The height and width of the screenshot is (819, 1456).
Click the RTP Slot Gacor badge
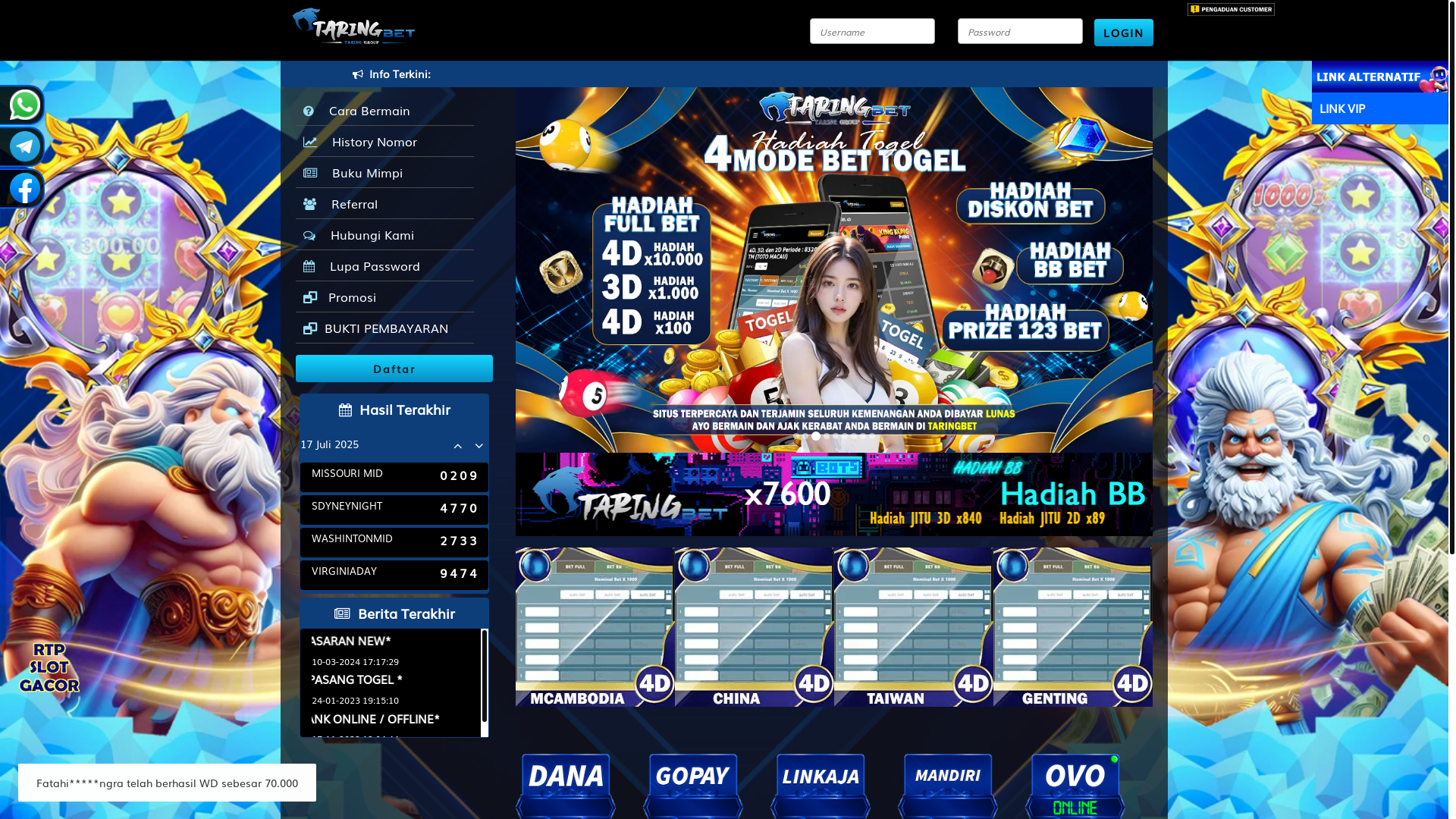tap(49, 667)
